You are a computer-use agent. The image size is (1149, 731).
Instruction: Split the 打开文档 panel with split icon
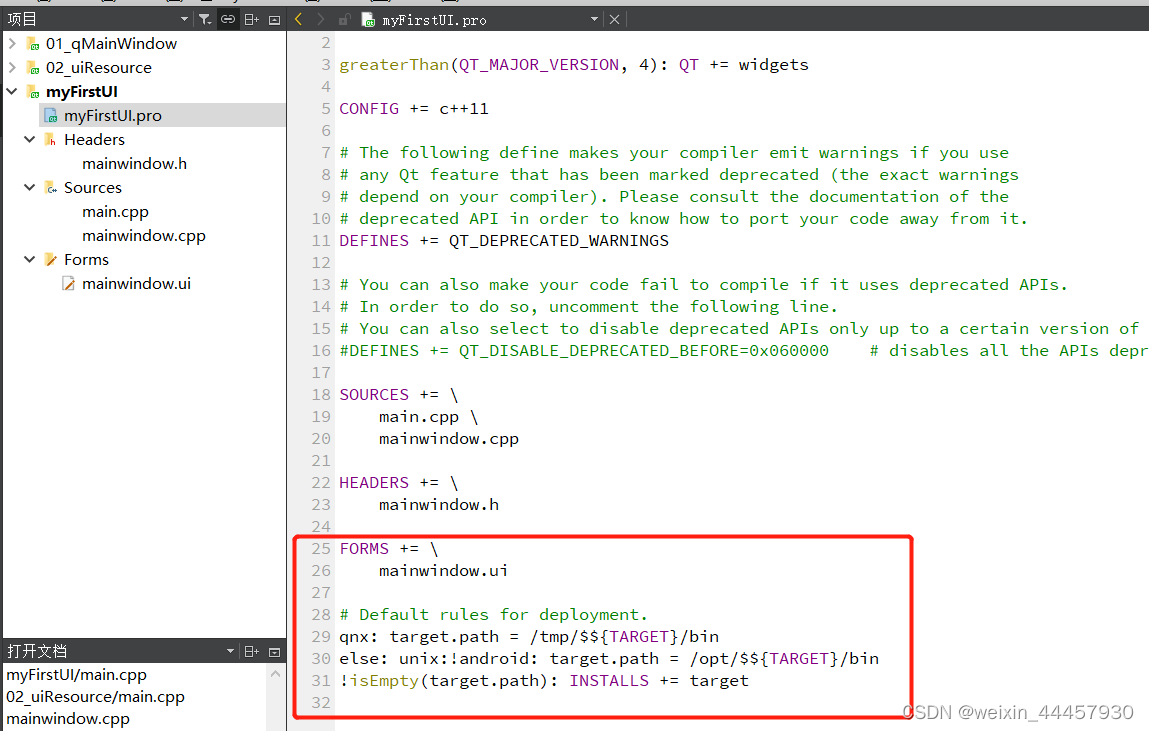point(252,651)
